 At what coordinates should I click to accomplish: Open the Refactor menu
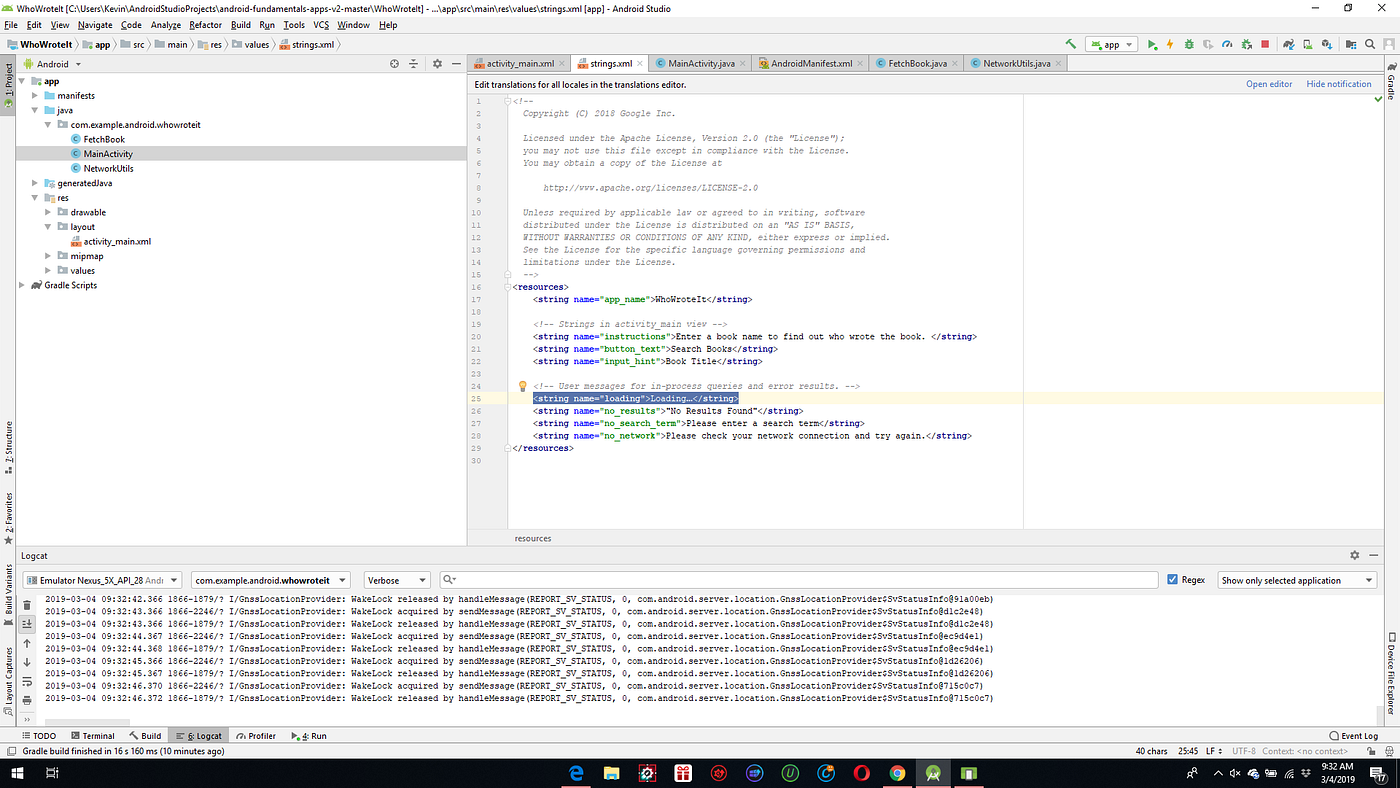[207, 24]
